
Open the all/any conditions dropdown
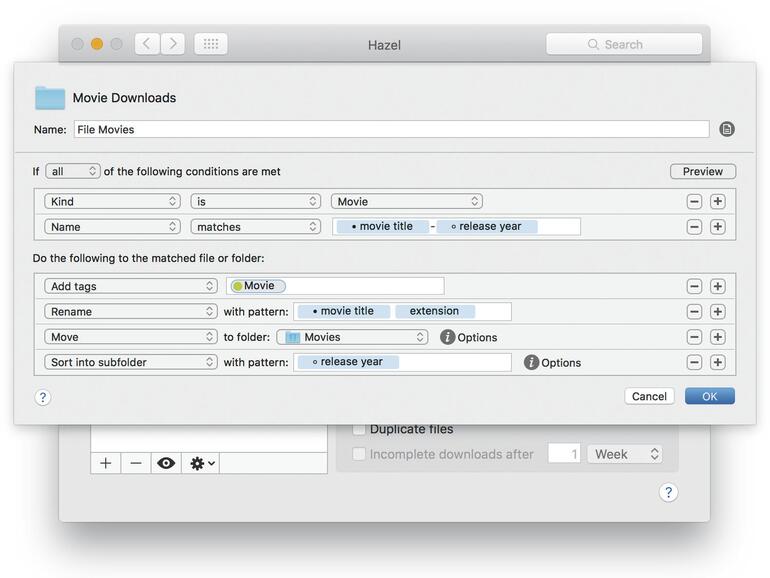point(73,171)
